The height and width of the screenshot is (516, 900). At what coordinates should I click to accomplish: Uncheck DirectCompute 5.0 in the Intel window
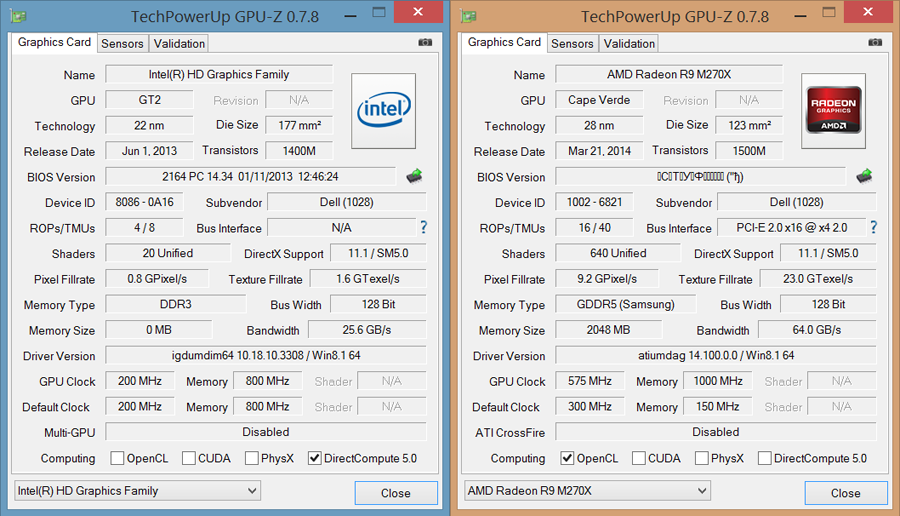(315, 459)
